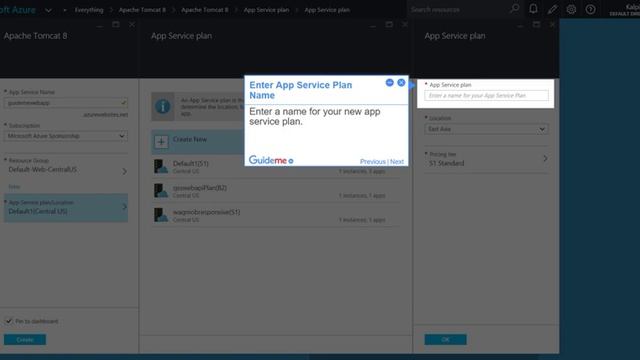
Task: Go to second Apache Tomcat 8 breadcrumb
Action: 204,10
